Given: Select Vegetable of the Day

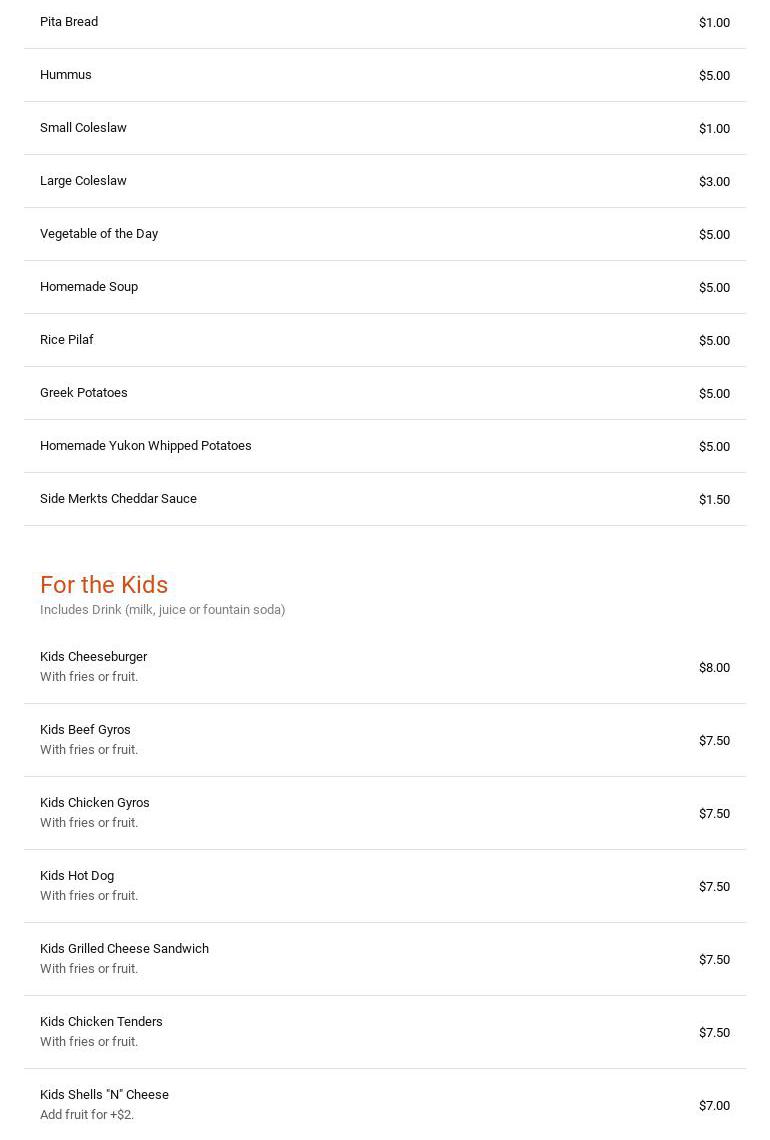Looking at the screenshot, I should [99, 234].
